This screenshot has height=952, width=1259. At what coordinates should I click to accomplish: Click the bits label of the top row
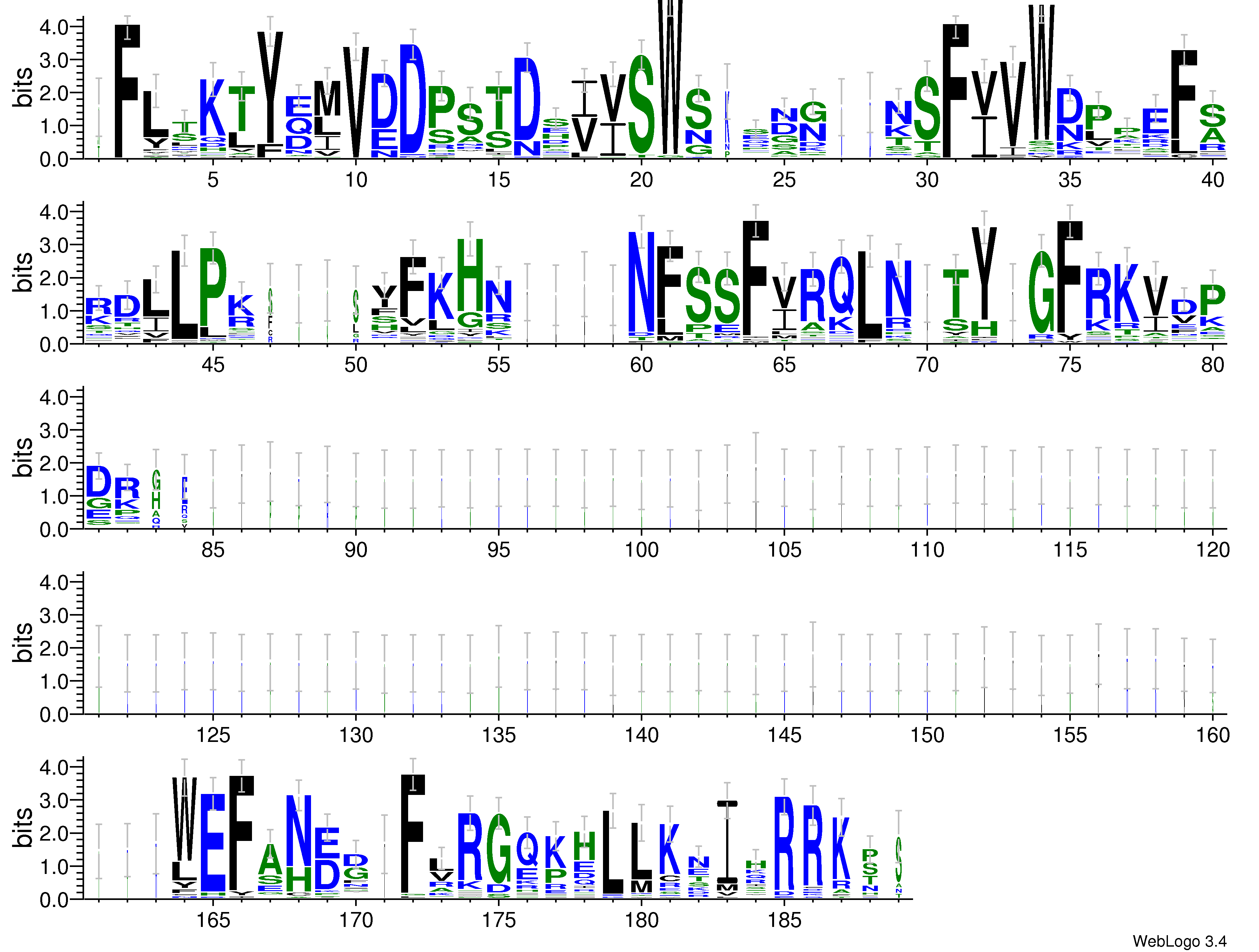pos(23,87)
